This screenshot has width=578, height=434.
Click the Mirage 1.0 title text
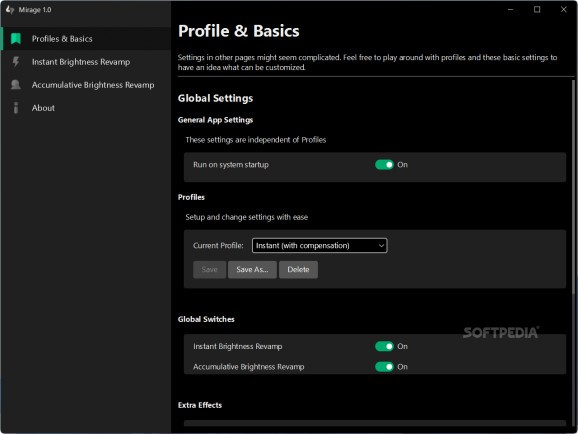[x=35, y=10]
